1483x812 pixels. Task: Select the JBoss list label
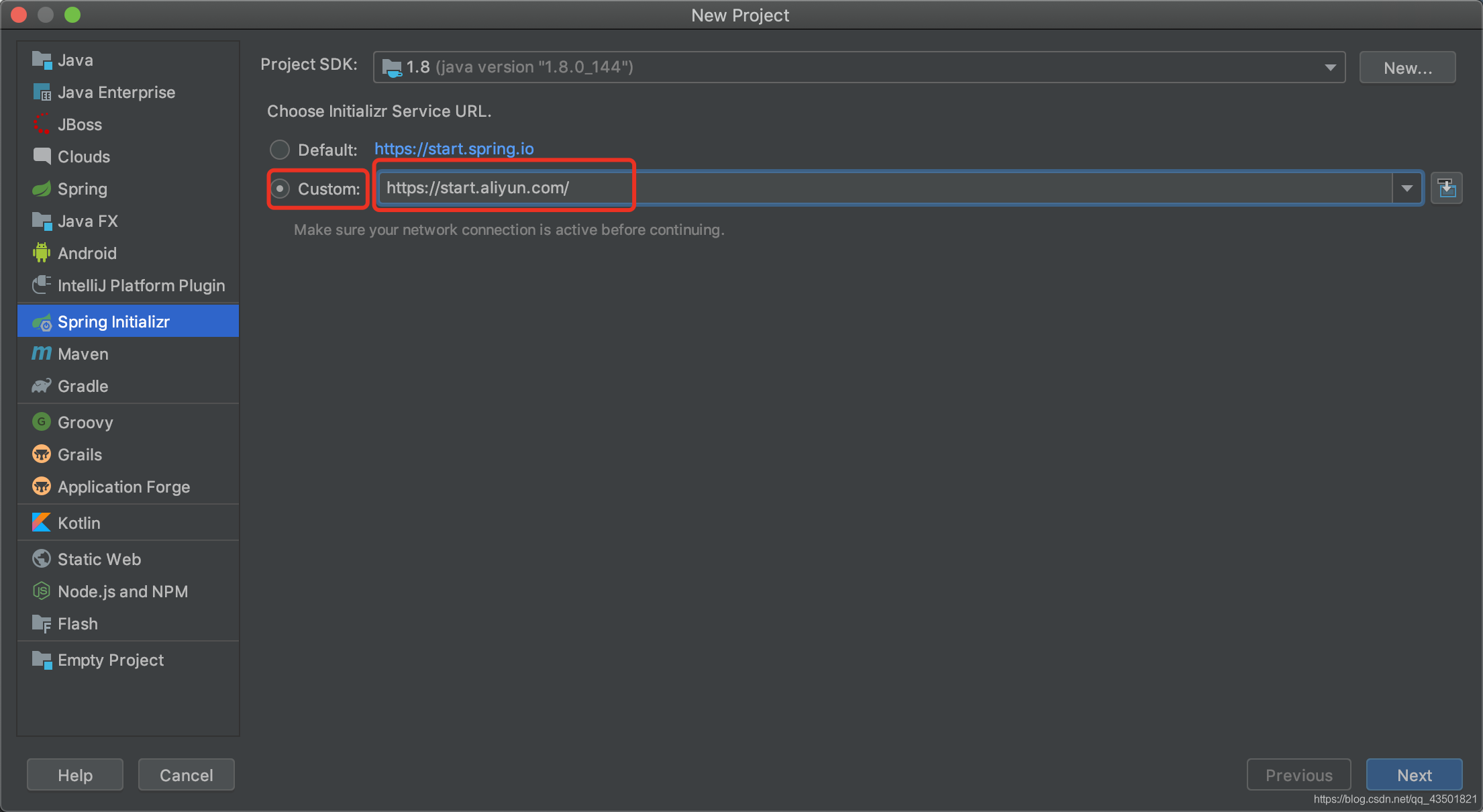pyautogui.click(x=80, y=124)
